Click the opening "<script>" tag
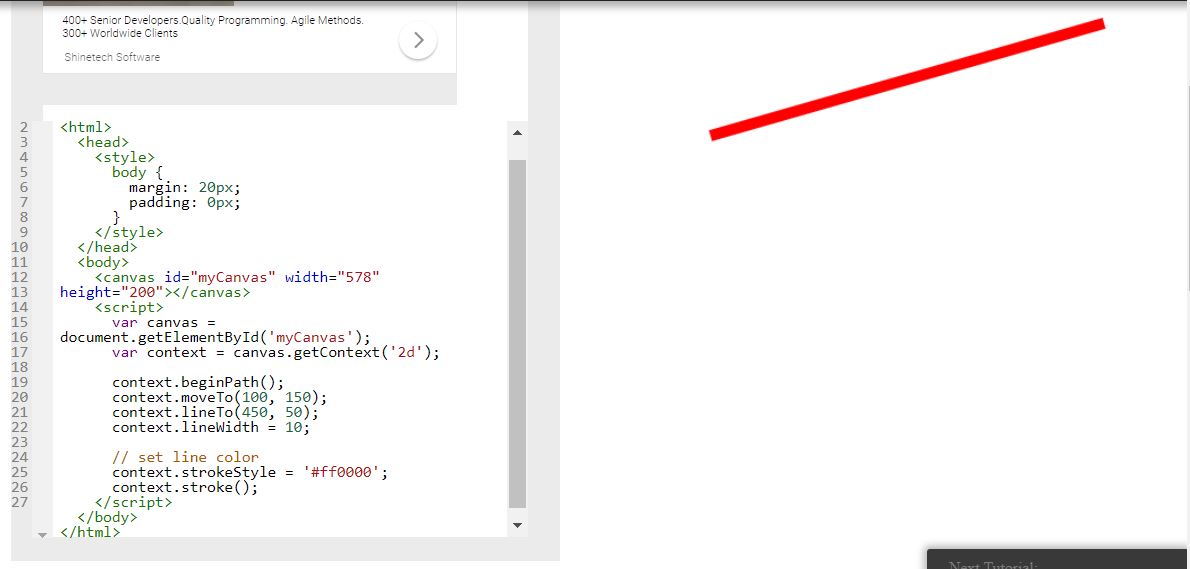This screenshot has width=1190, height=569. [x=129, y=307]
